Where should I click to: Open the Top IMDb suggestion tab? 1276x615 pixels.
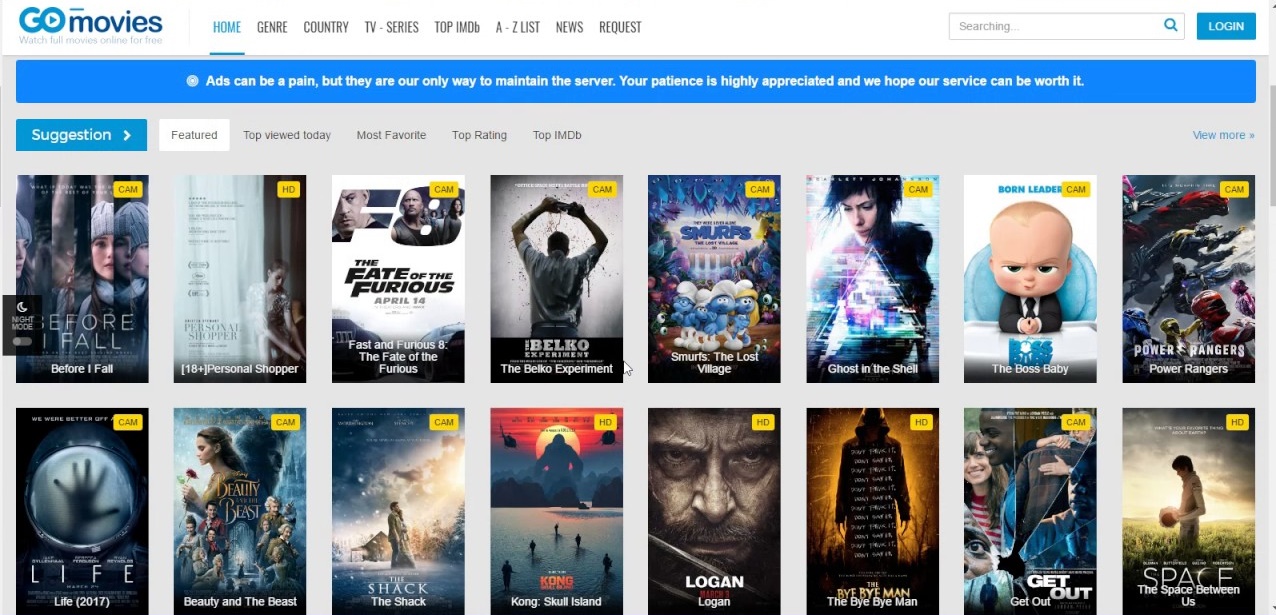pyautogui.click(x=556, y=135)
